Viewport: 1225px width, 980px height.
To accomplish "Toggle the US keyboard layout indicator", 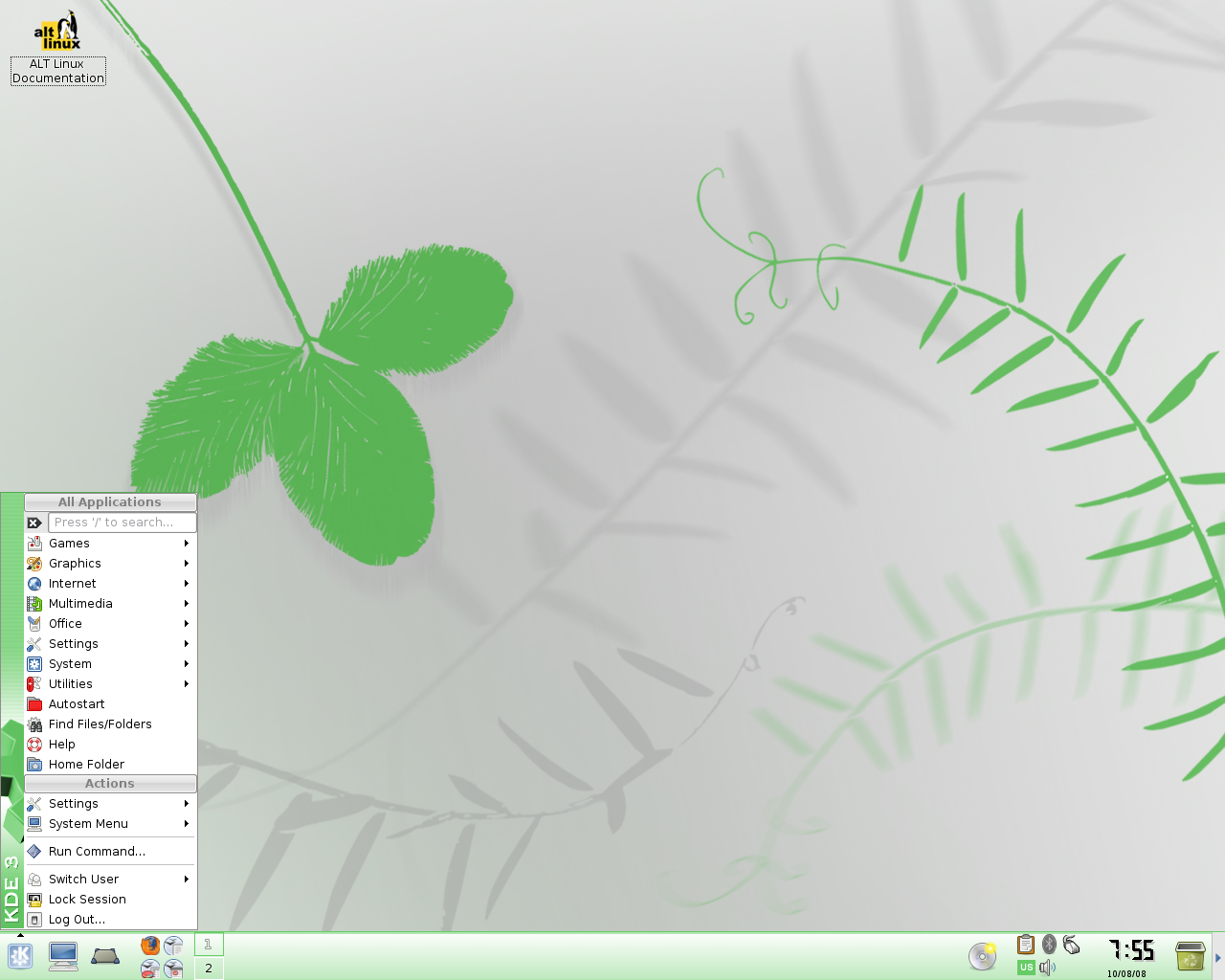I will (x=1026, y=968).
